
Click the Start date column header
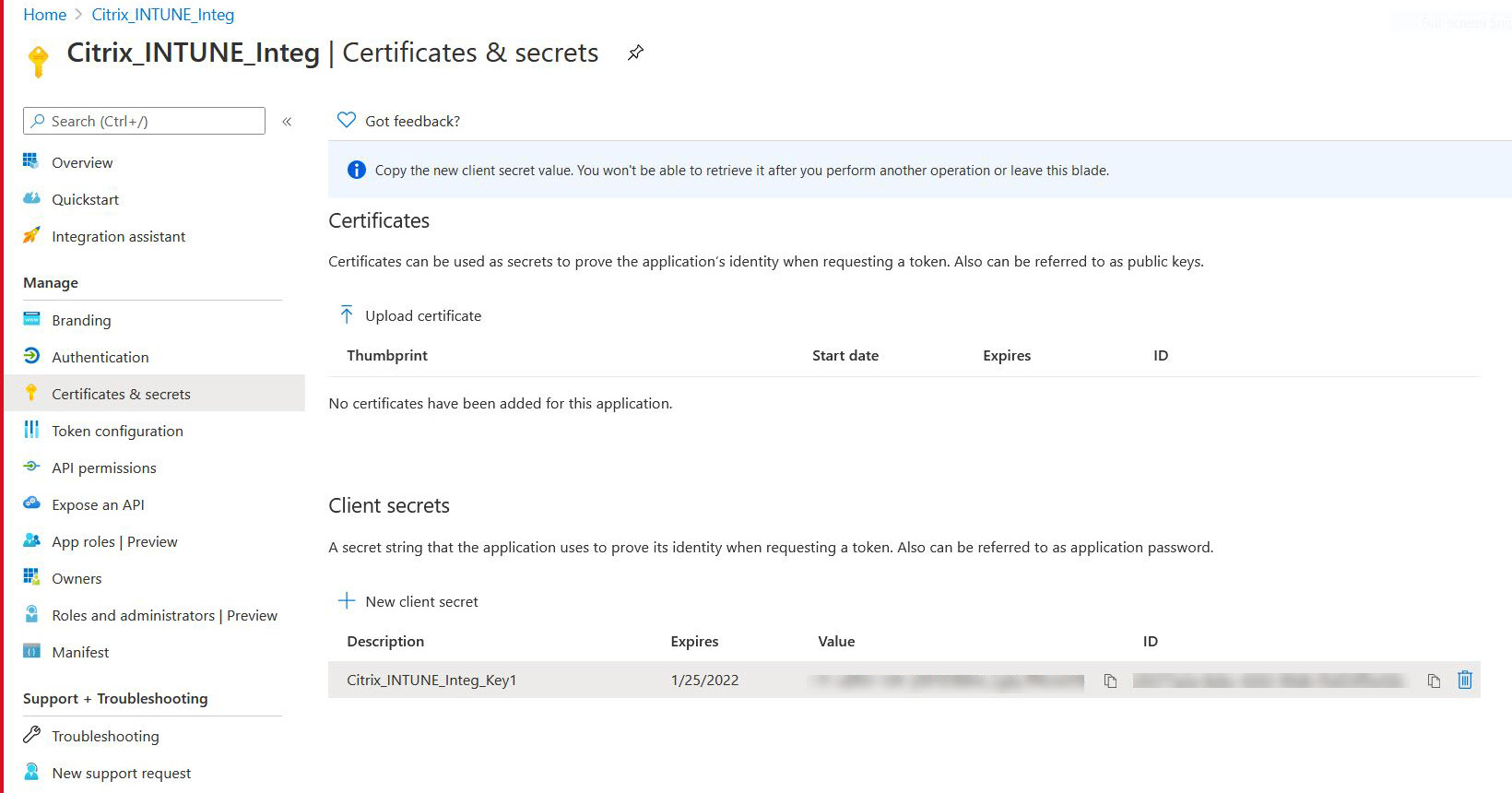(x=845, y=355)
